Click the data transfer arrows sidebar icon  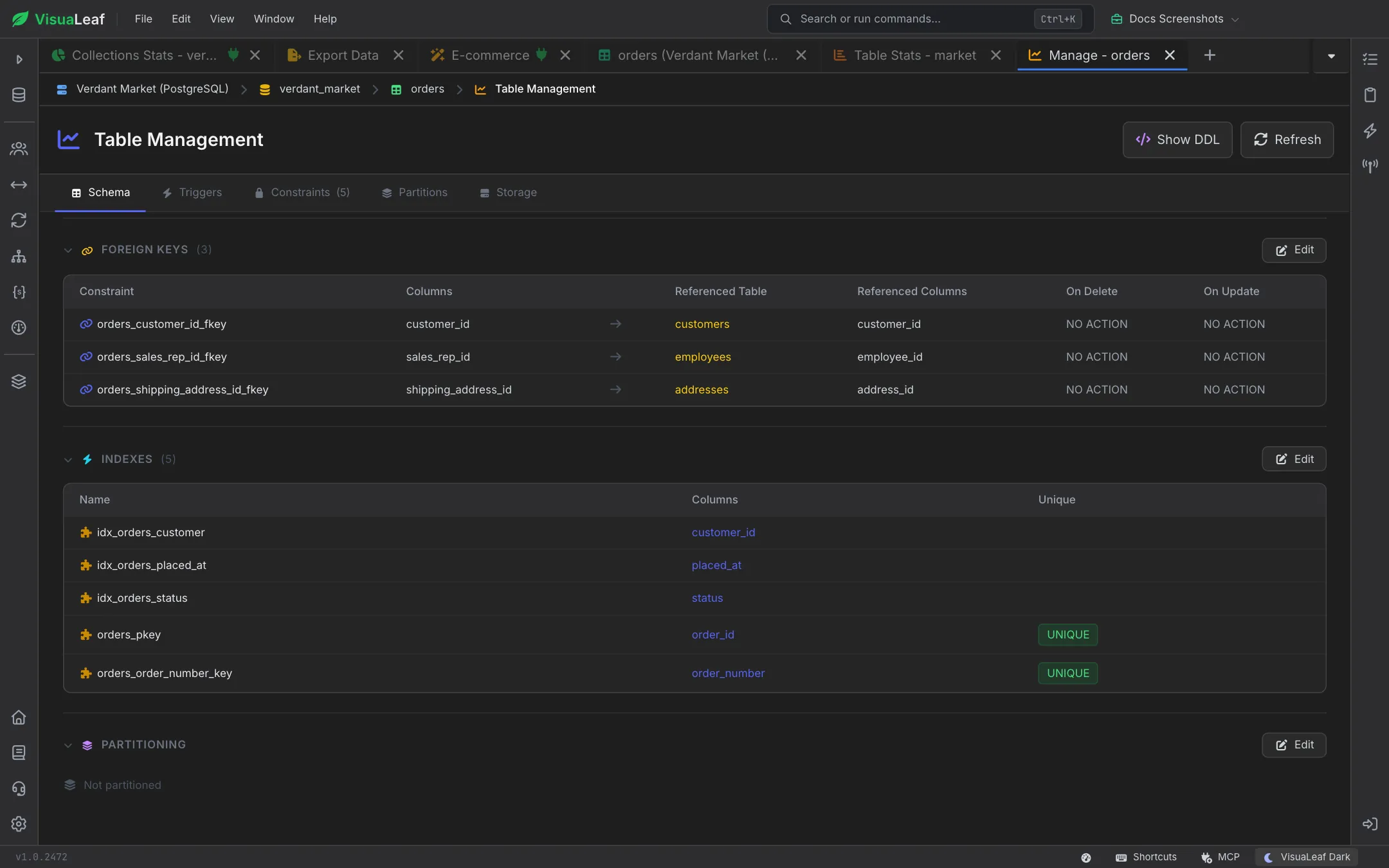[19, 185]
